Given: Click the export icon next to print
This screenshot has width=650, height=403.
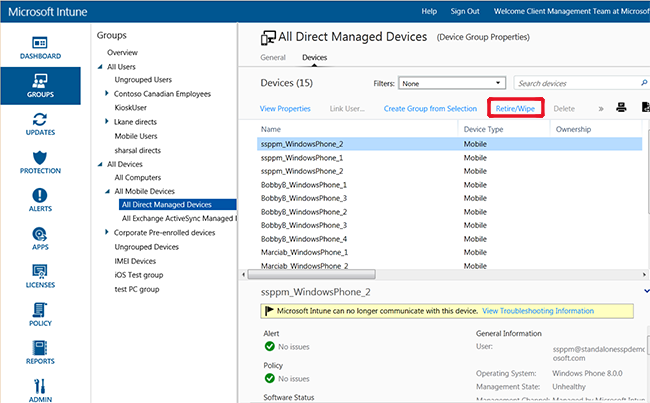Looking at the screenshot, I should (x=645, y=107).
